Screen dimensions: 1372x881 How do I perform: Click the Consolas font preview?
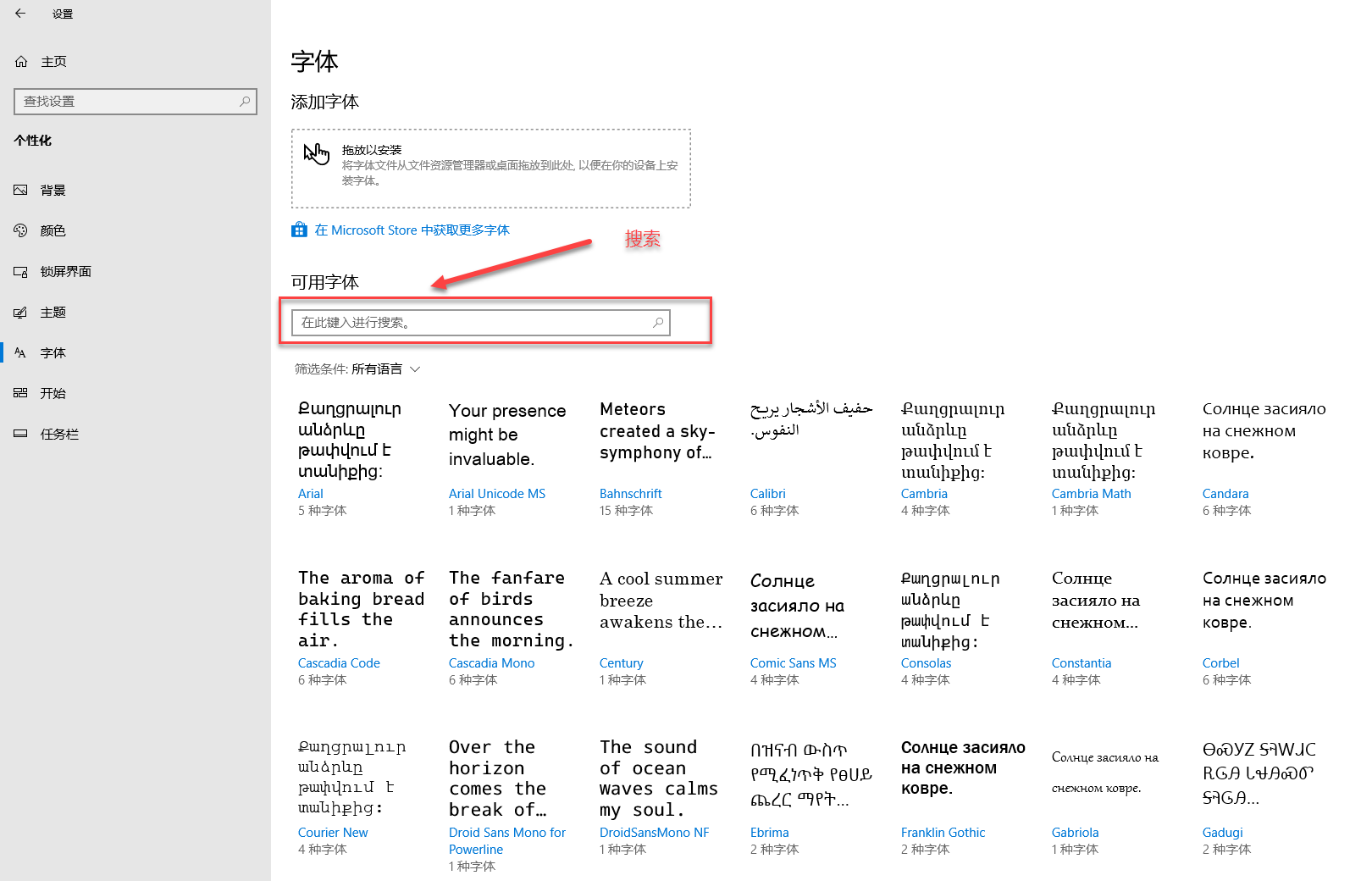coord(950,610)
